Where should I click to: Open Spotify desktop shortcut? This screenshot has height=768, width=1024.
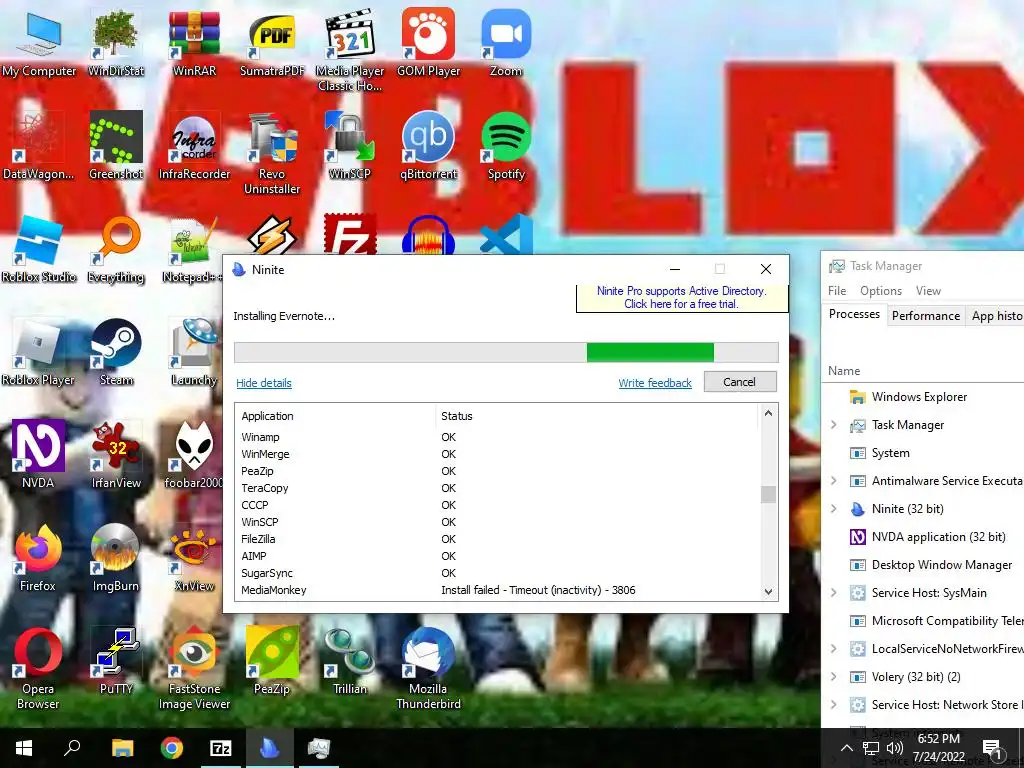[x=506, y=146]
